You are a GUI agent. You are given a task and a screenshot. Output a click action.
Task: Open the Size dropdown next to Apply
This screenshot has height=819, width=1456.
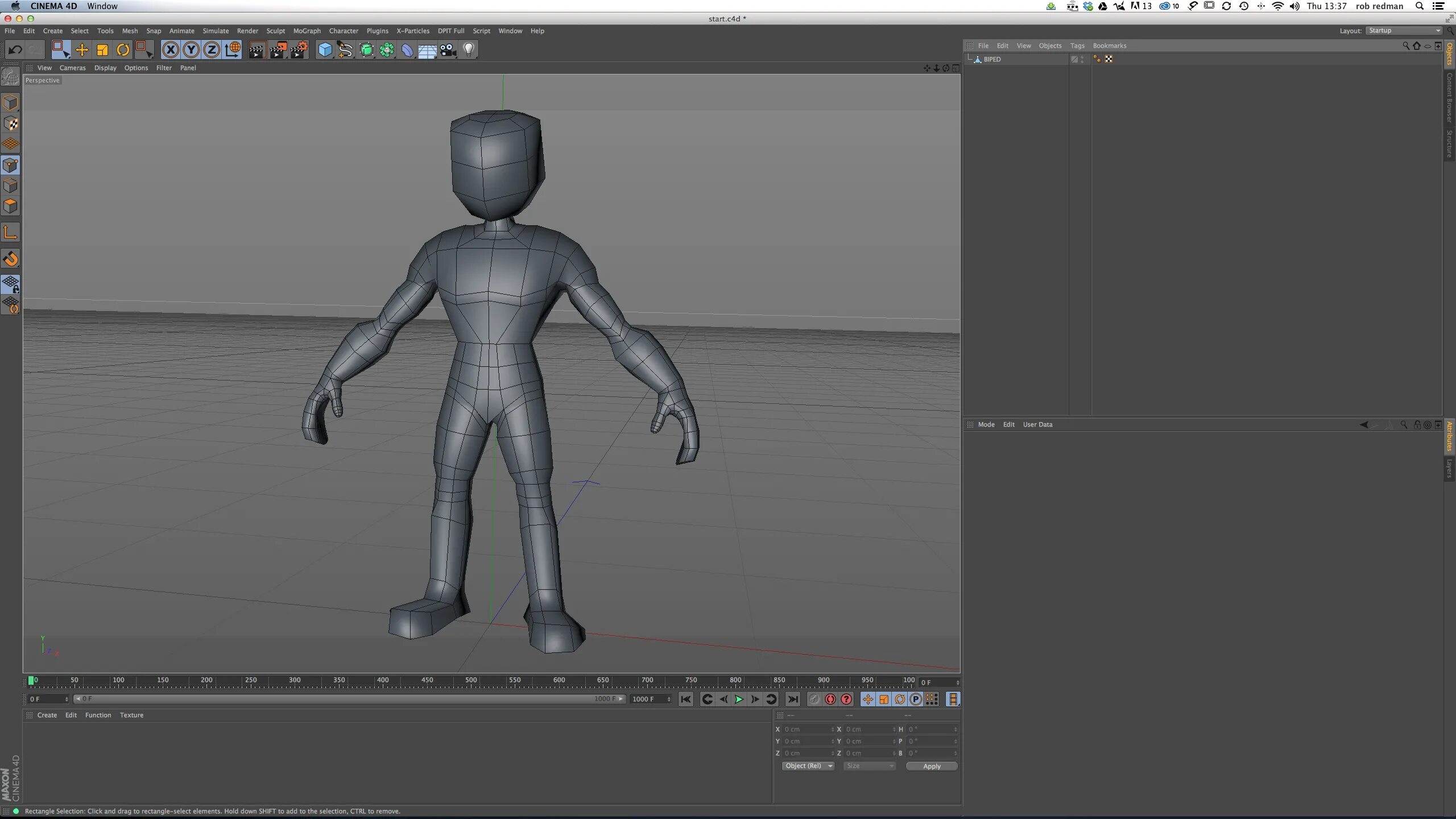point(870,766)
